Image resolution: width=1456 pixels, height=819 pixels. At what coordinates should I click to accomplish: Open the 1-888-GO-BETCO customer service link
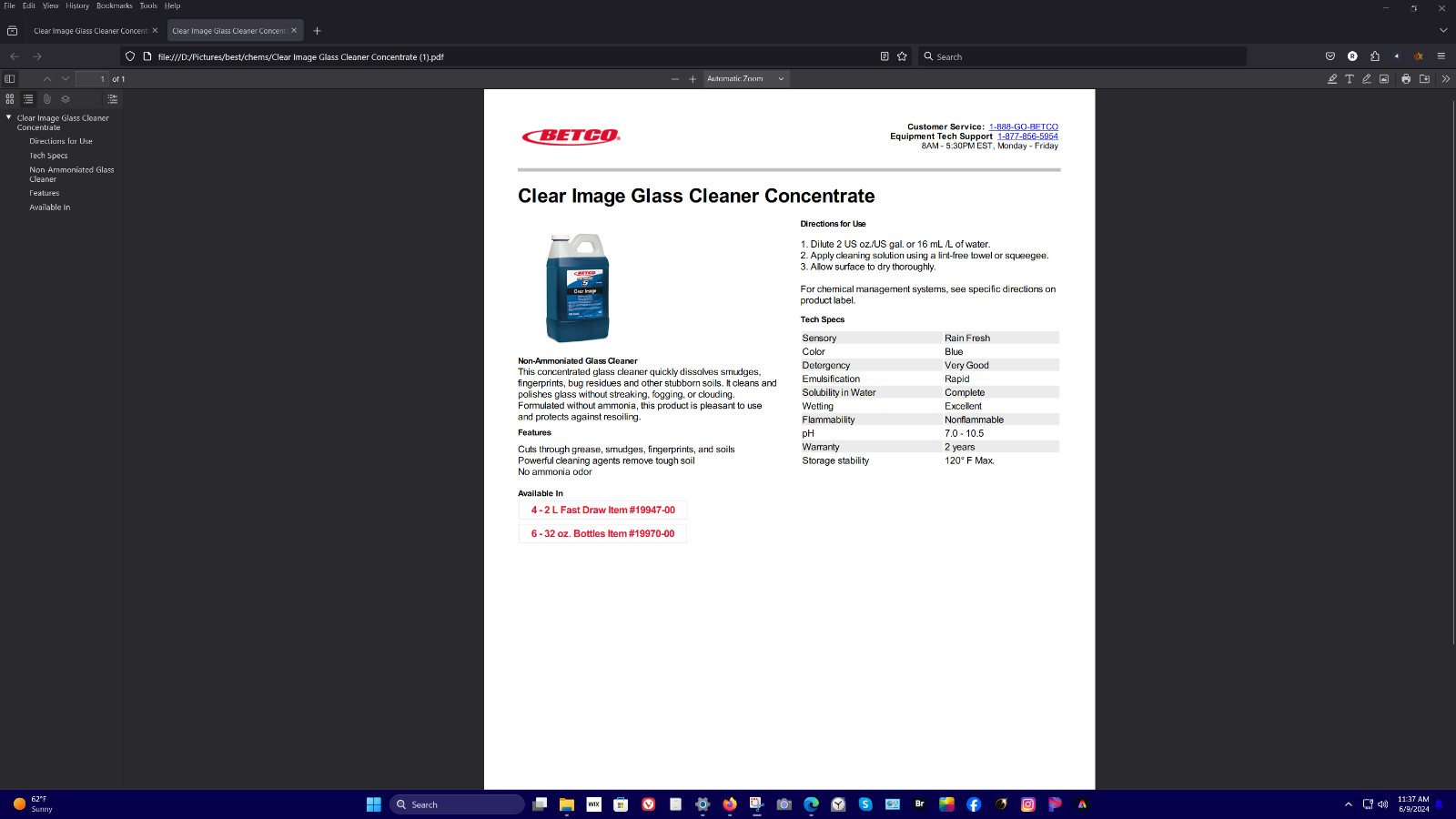point(1024,127)
